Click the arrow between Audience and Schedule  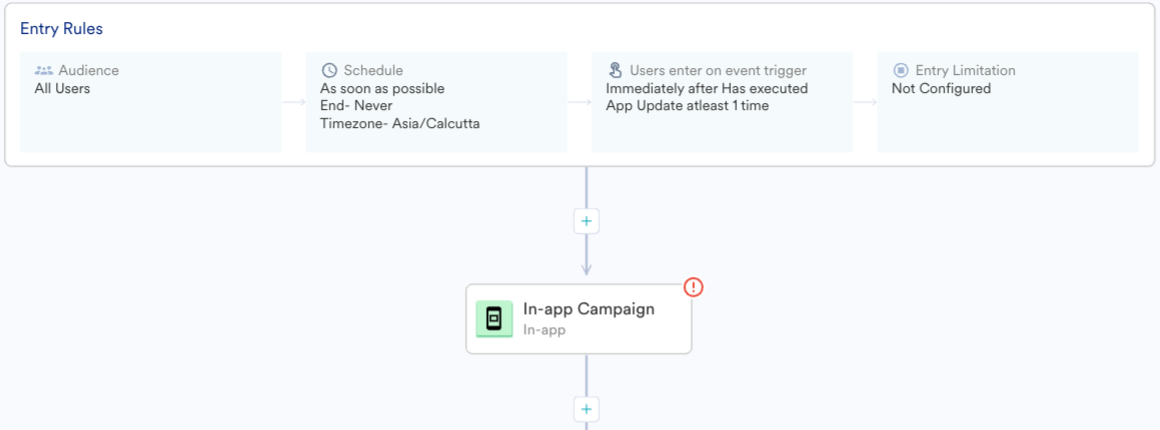coord(294,102)
